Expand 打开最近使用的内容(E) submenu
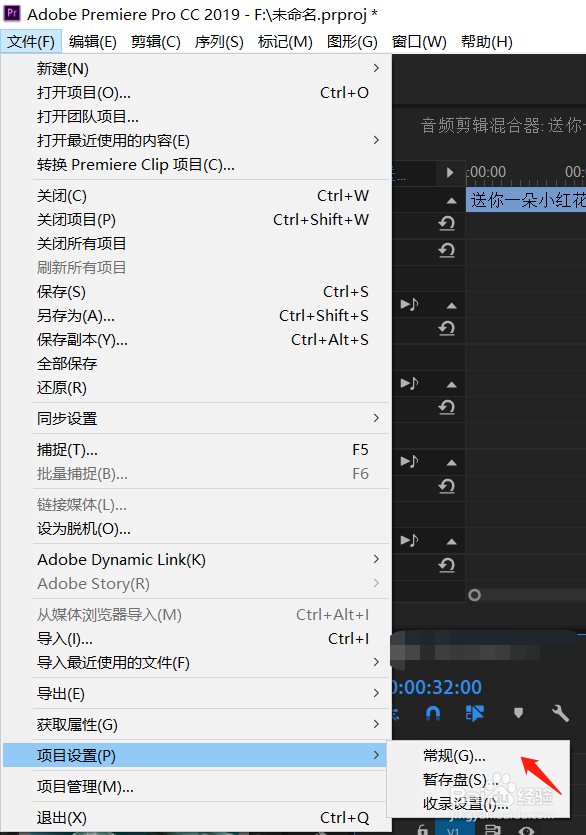586x835 pixels. coord(196,141)
